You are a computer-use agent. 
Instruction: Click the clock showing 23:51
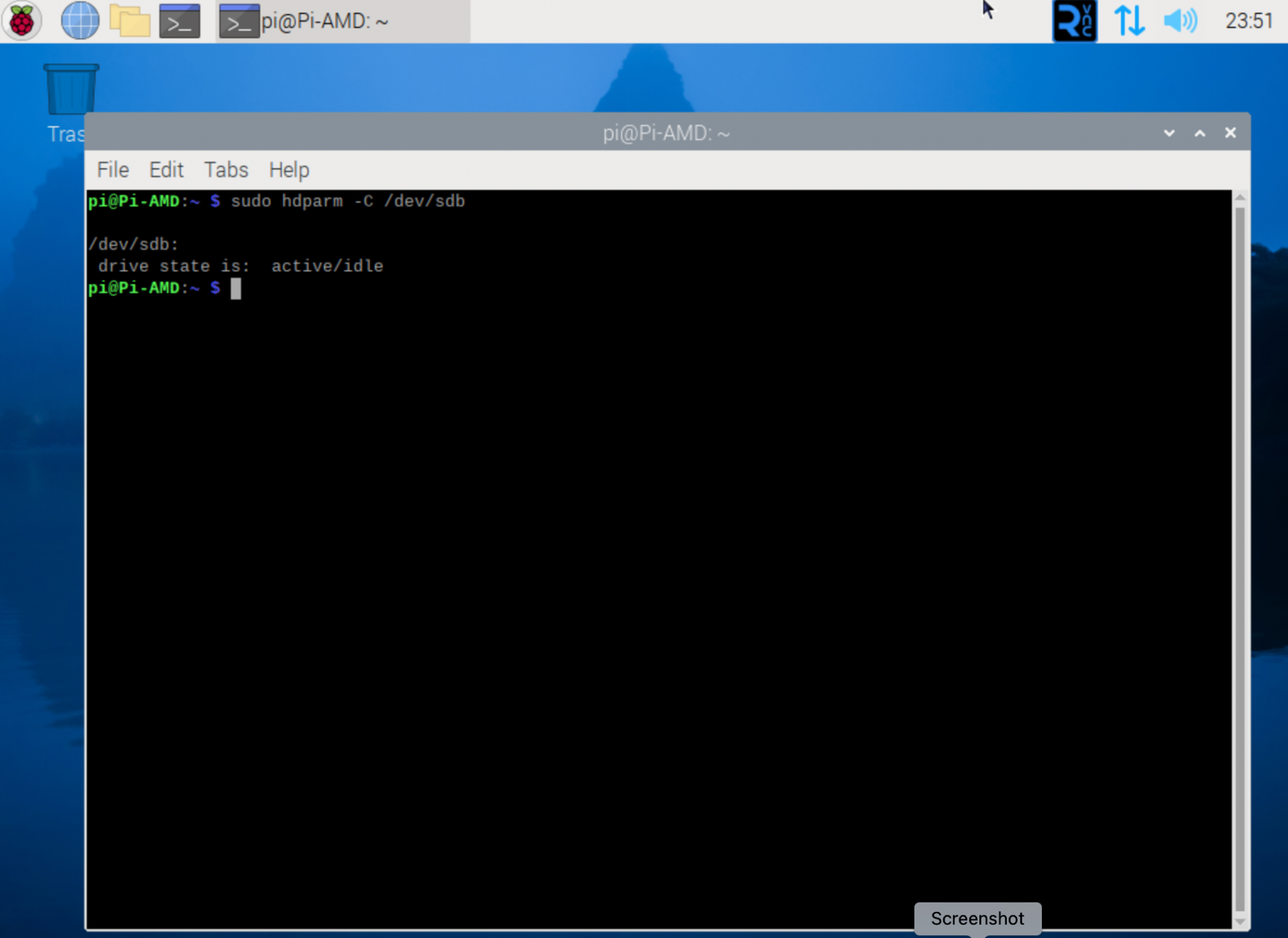point(1248,21)
